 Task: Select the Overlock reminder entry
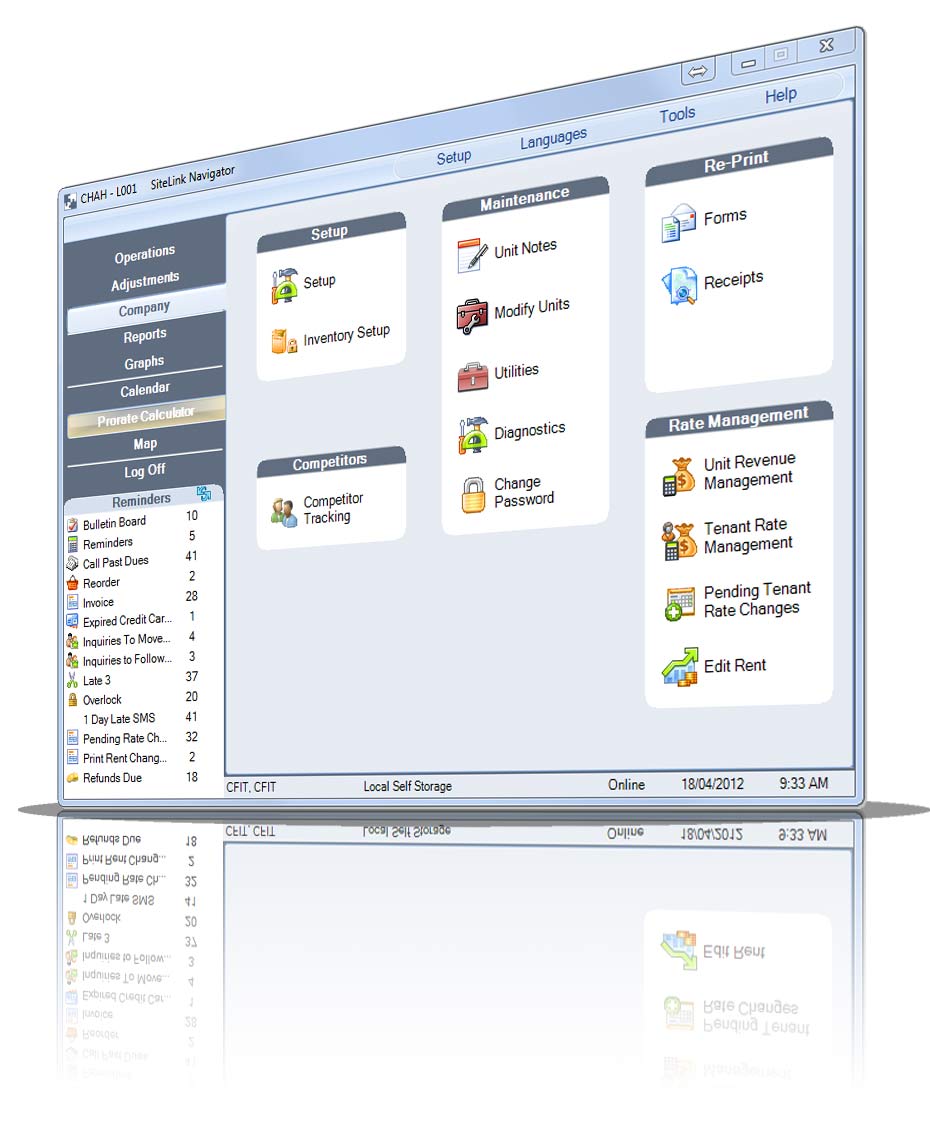point(102,700)
